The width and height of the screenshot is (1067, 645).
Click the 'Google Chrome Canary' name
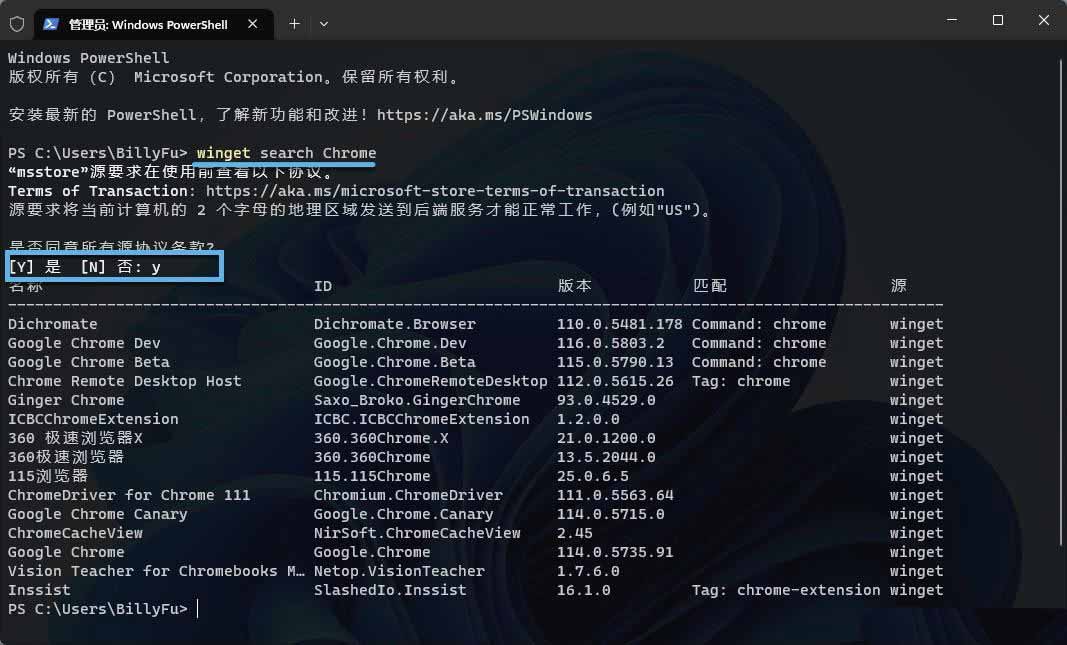click(x=97, y=514)
